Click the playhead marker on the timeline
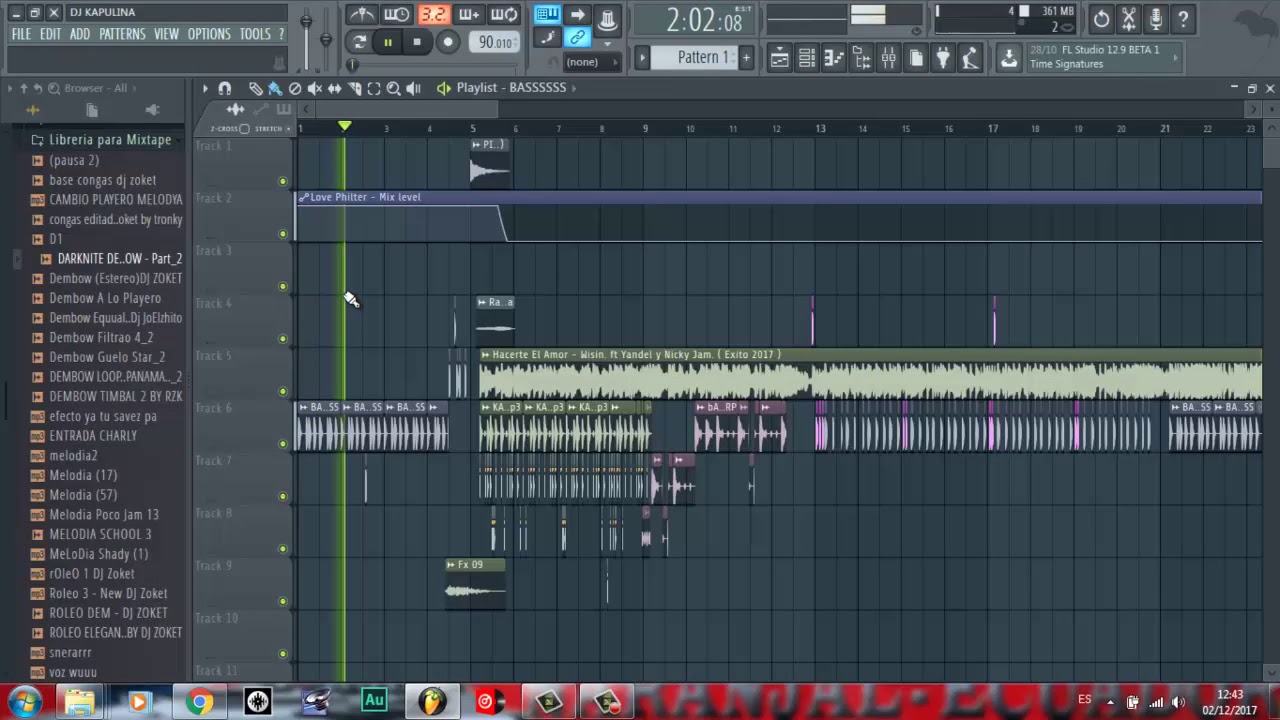 coord(345,127)
